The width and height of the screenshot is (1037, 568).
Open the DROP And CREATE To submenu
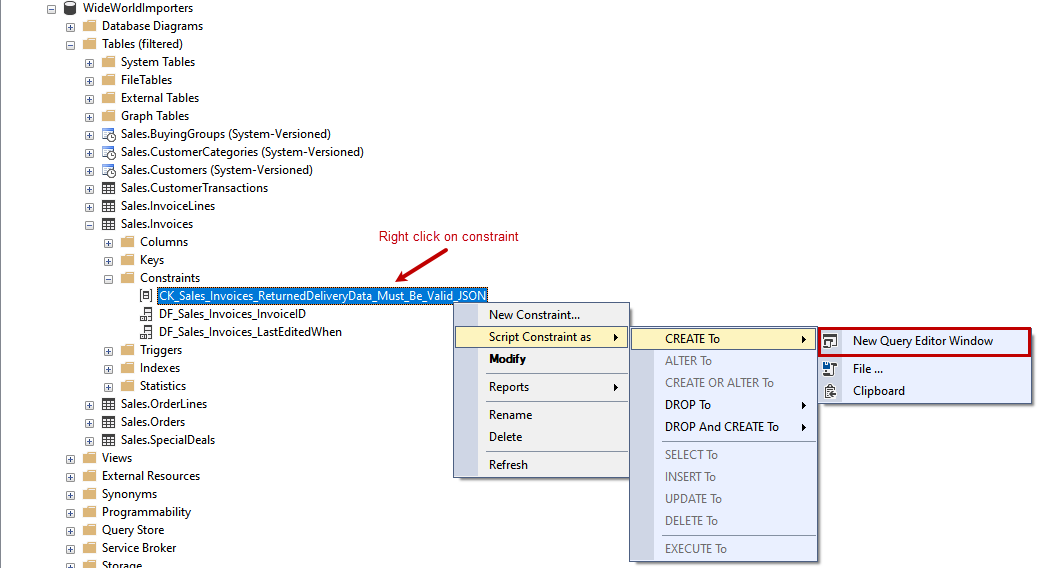coord(724,426)
